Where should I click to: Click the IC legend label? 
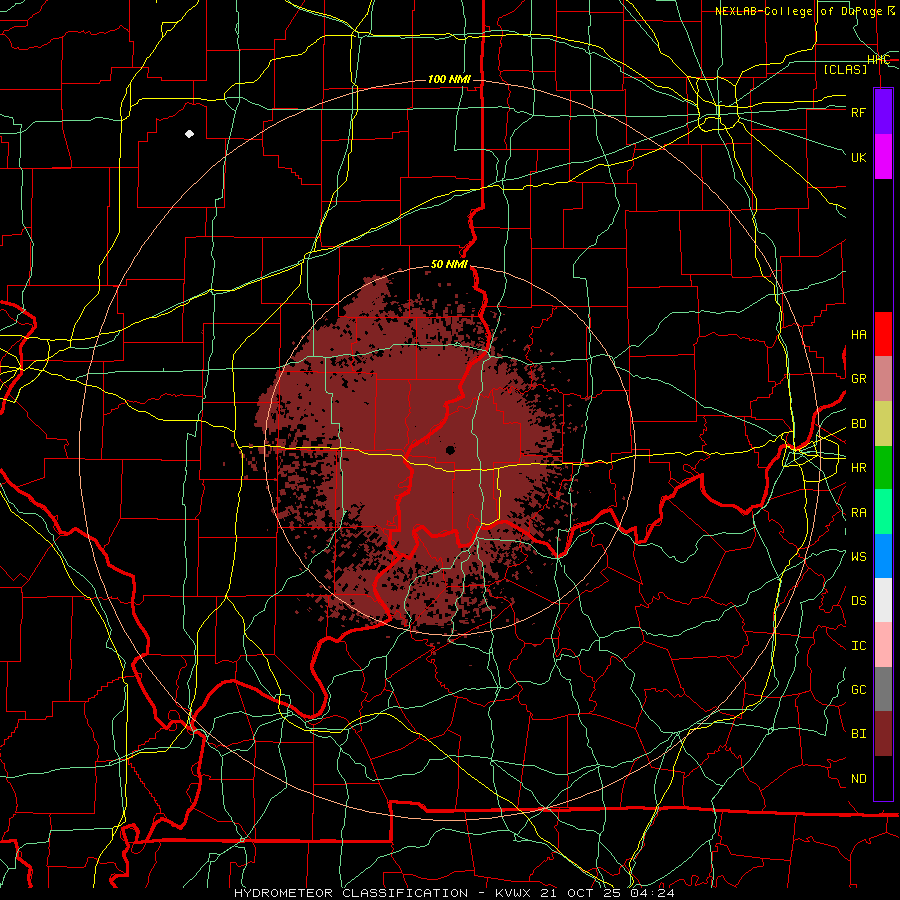[x=858, y=646]
